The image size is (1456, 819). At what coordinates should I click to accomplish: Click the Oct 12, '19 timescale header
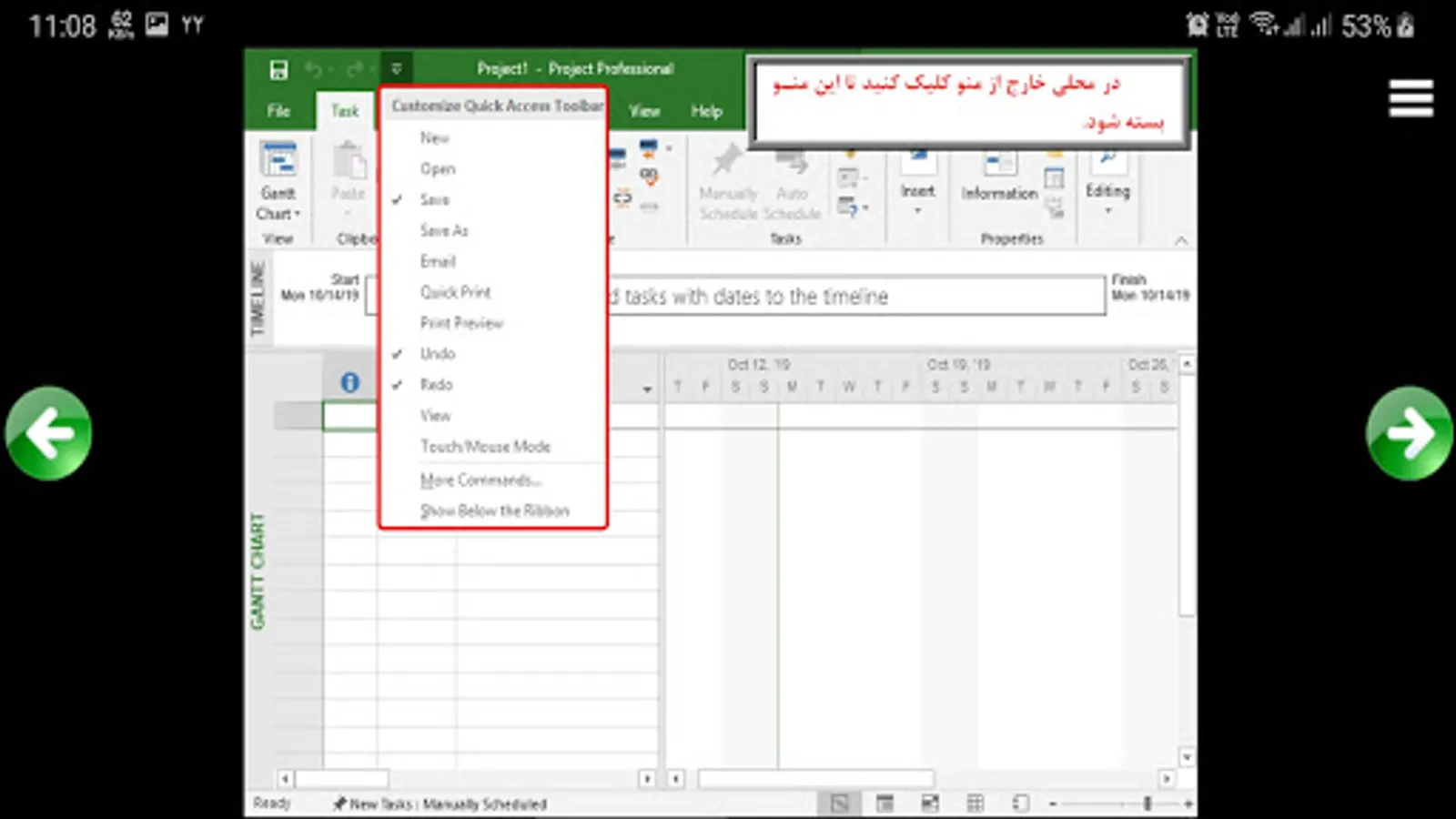tap(759, 365)
